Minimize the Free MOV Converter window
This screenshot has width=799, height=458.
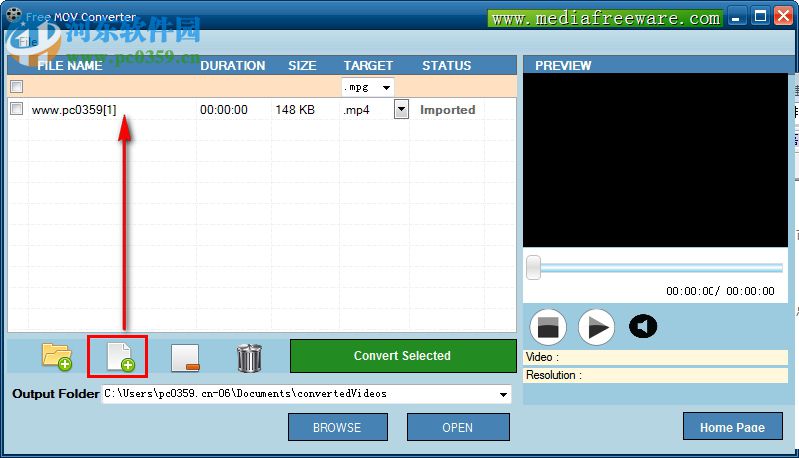pyautogui.click(x=736, y=17)
